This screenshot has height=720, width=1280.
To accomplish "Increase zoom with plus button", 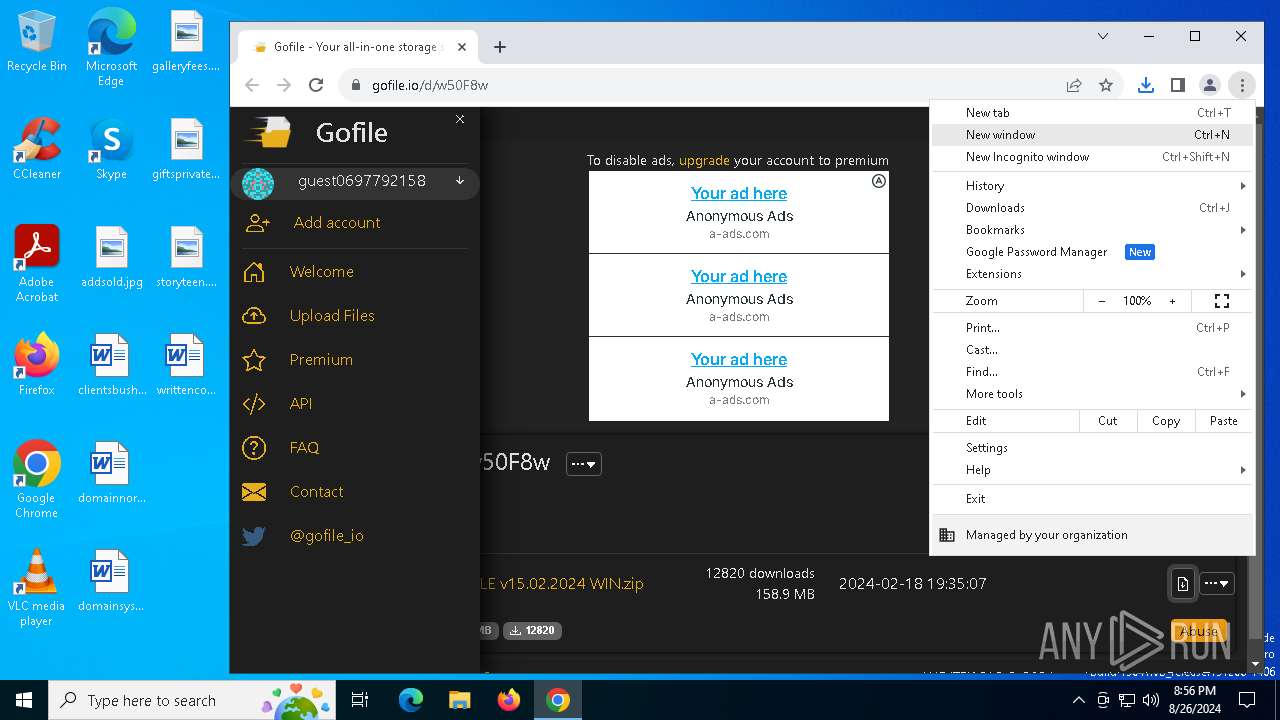I will point(1172,301).
